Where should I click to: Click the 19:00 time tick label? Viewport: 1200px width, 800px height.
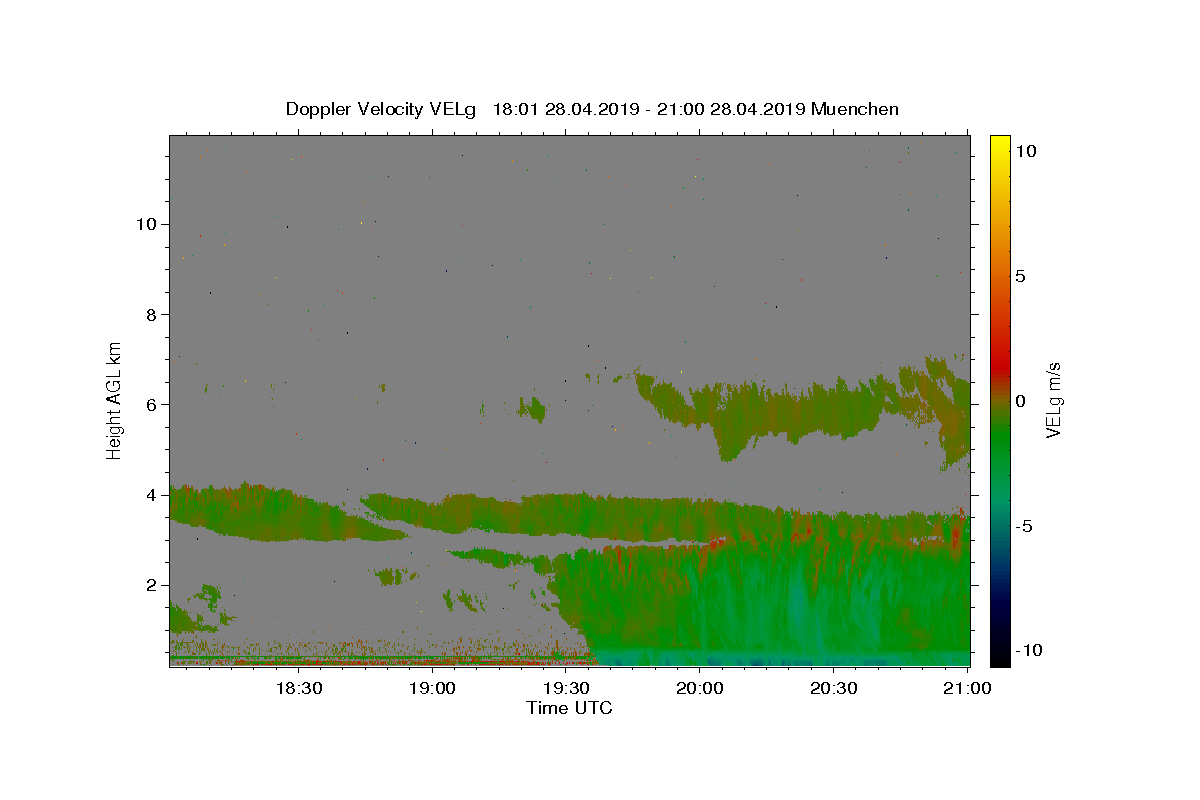432,688
